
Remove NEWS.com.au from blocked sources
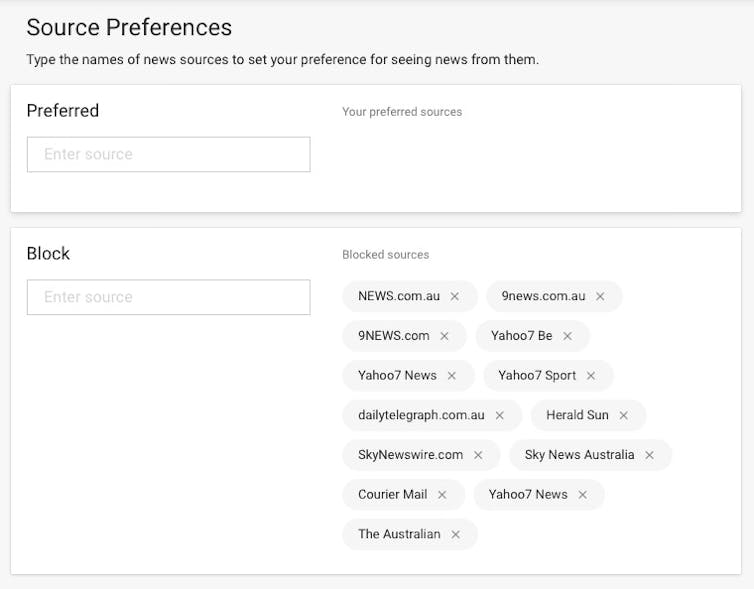(x=454, y=297)
